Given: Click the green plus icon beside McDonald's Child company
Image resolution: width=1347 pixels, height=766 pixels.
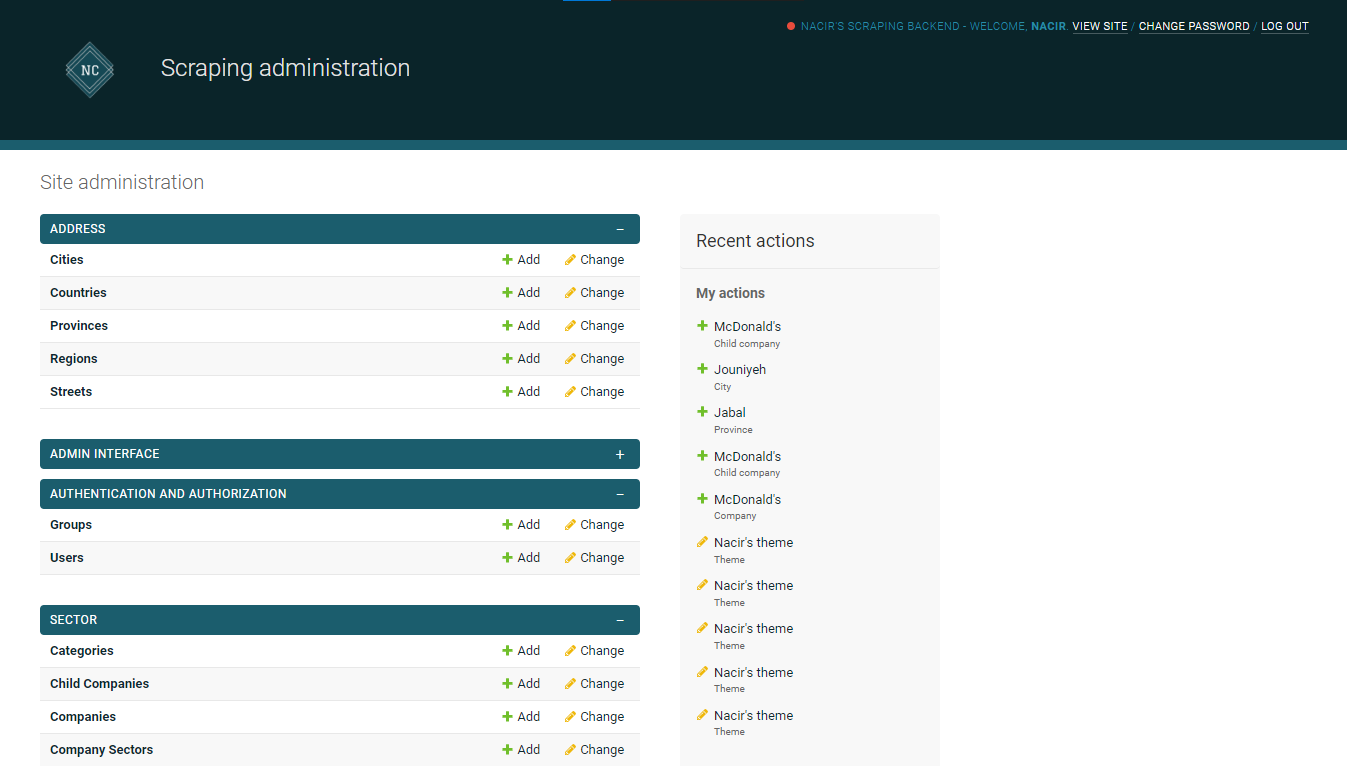Looking at the screenshot, I should (702, 326).
